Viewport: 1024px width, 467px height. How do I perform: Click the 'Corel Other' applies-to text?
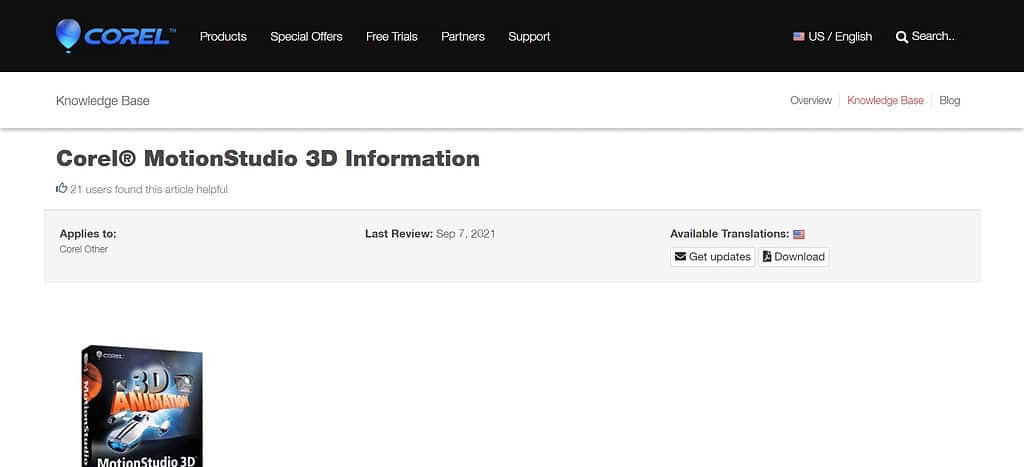tap(84, 250)
